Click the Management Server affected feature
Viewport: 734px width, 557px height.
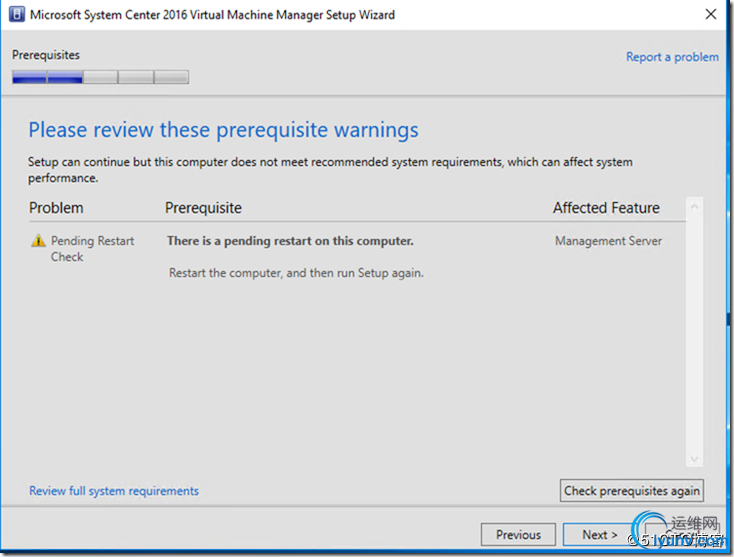[x=608, y=241]
